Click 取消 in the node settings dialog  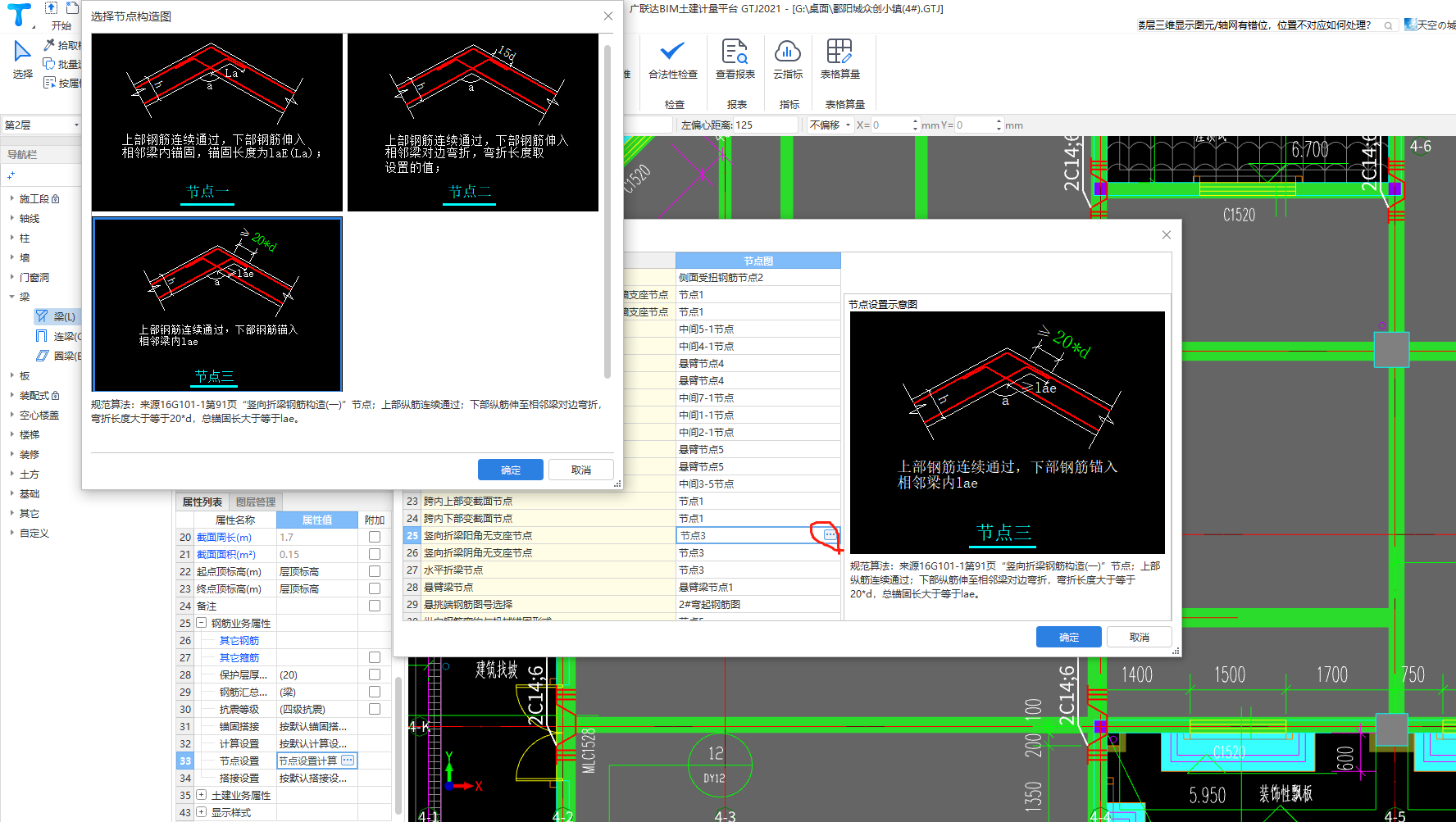coord(1139,637)
